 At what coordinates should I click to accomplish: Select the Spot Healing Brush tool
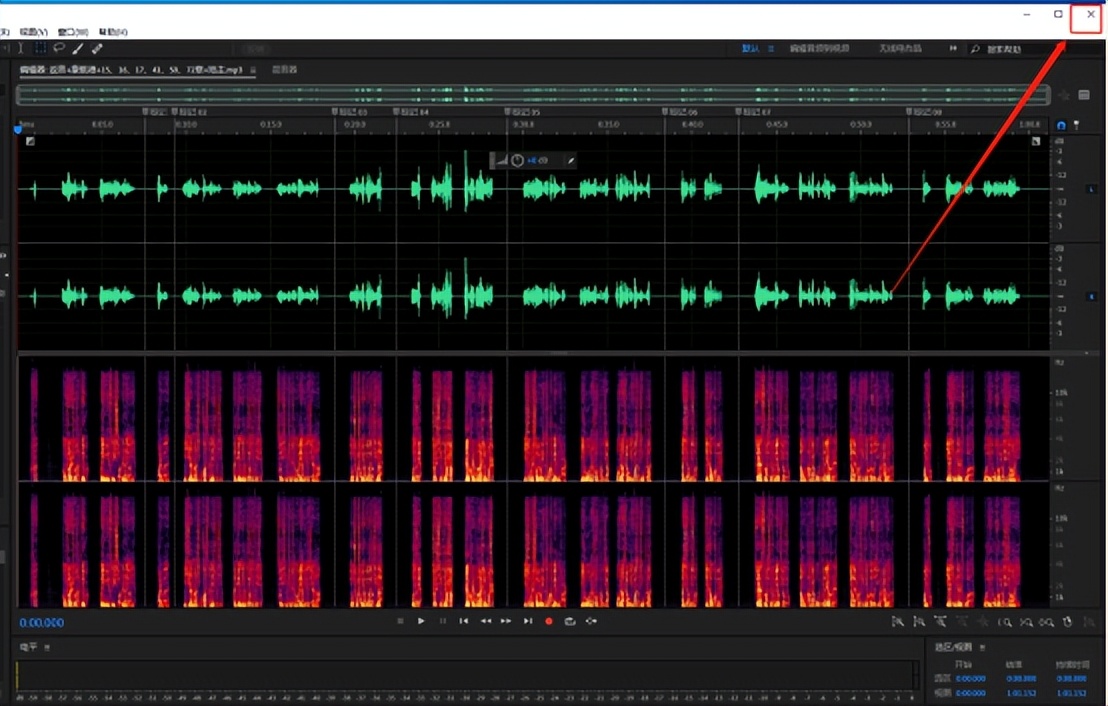pyautogui.click(x=97, y=48)
